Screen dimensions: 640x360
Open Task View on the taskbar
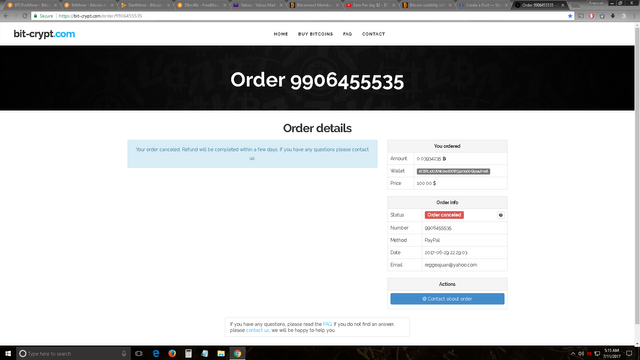(x=139, y=353)
